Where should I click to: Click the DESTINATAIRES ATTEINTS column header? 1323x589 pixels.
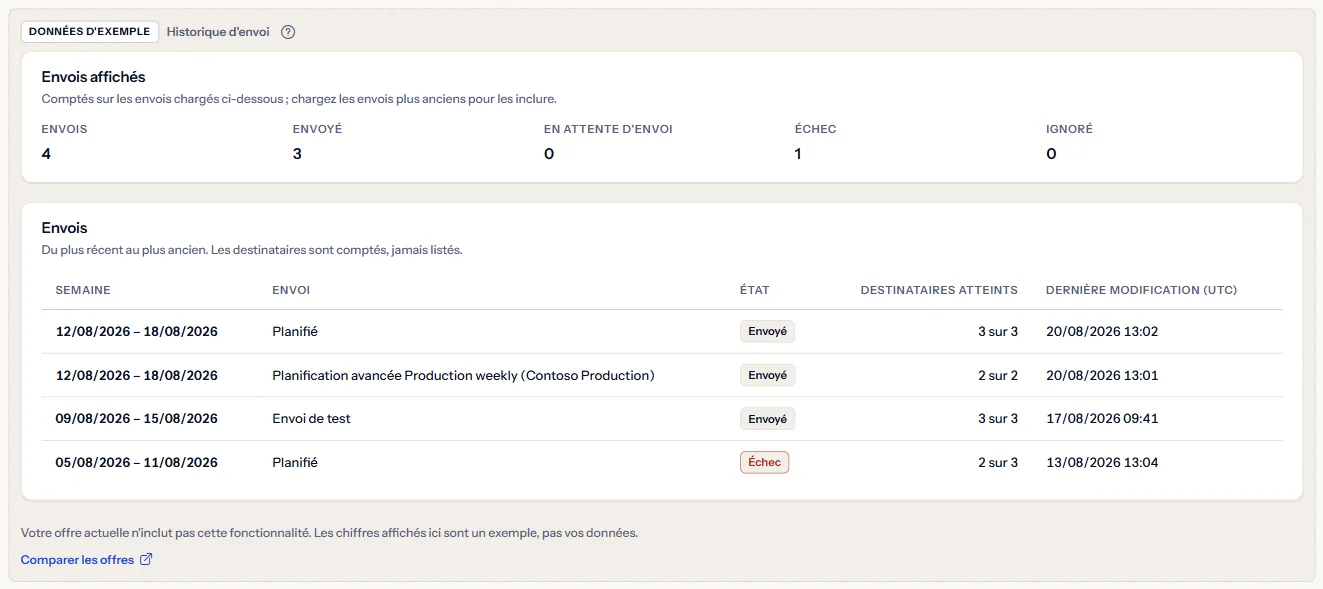939,290
